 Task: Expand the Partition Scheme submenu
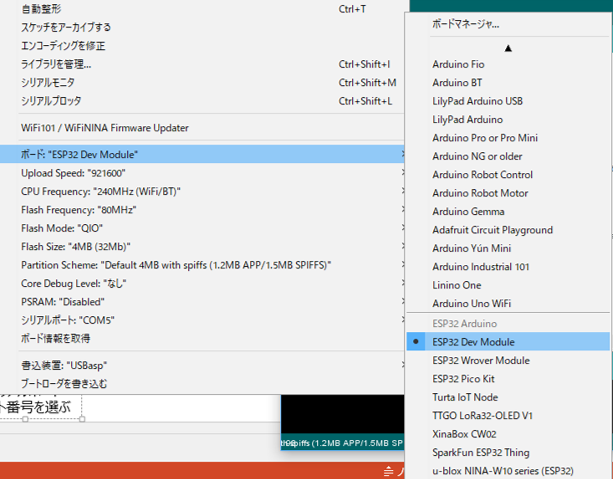click(202, 265)
